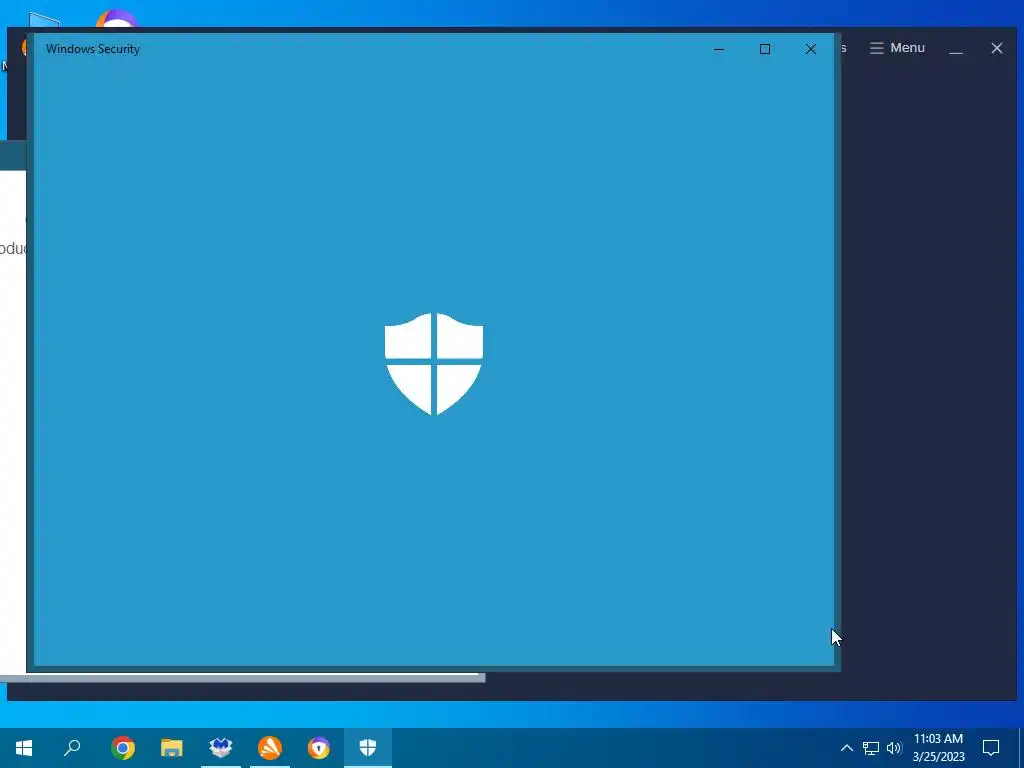Viewport: 1024px width, 768px height.
Task: Open the Avast Secure Browser taskbar icon
Action: [319, 748]
